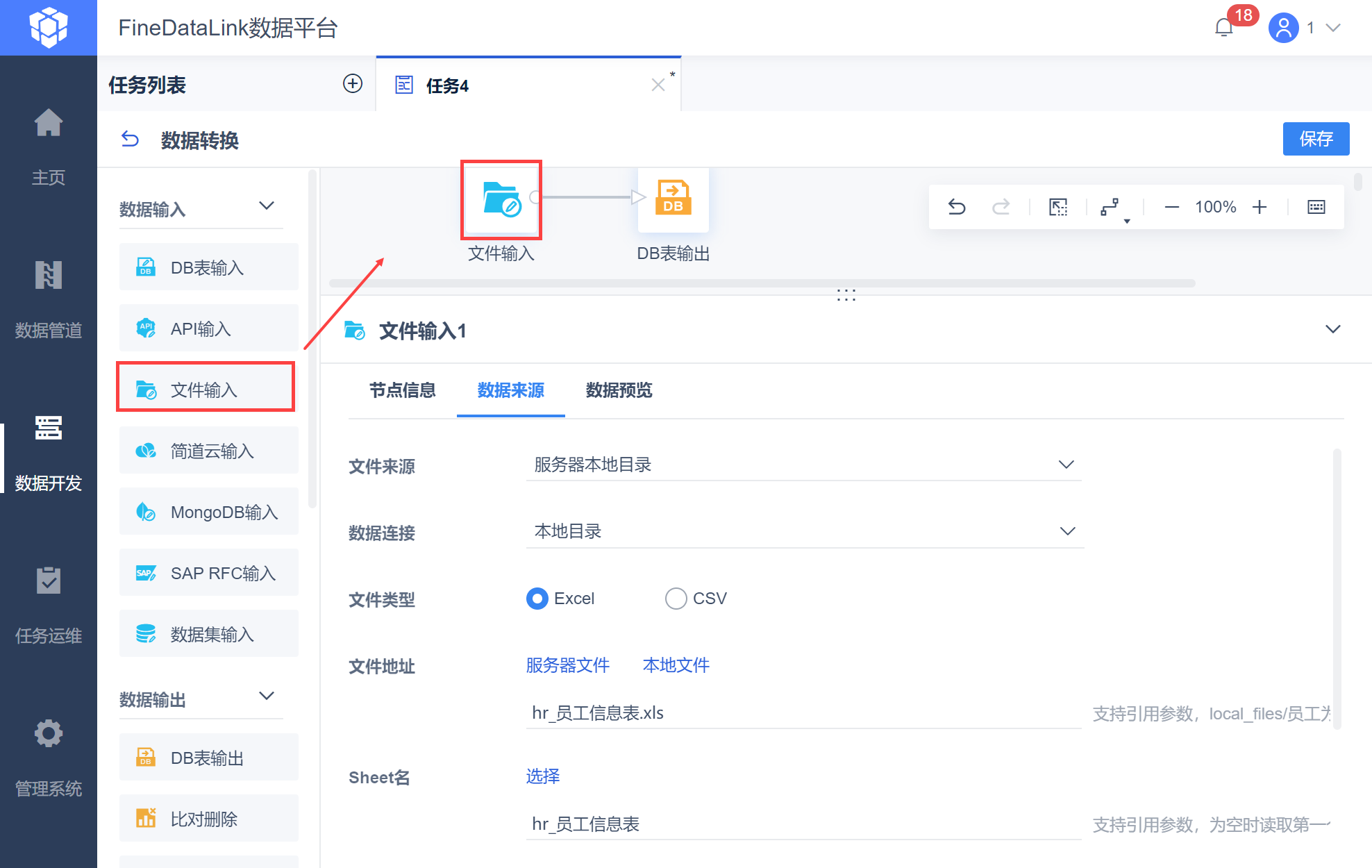This screenshot has height=868, width=1372.
Task: Click the 保存 button
Action: [1315, 139]
